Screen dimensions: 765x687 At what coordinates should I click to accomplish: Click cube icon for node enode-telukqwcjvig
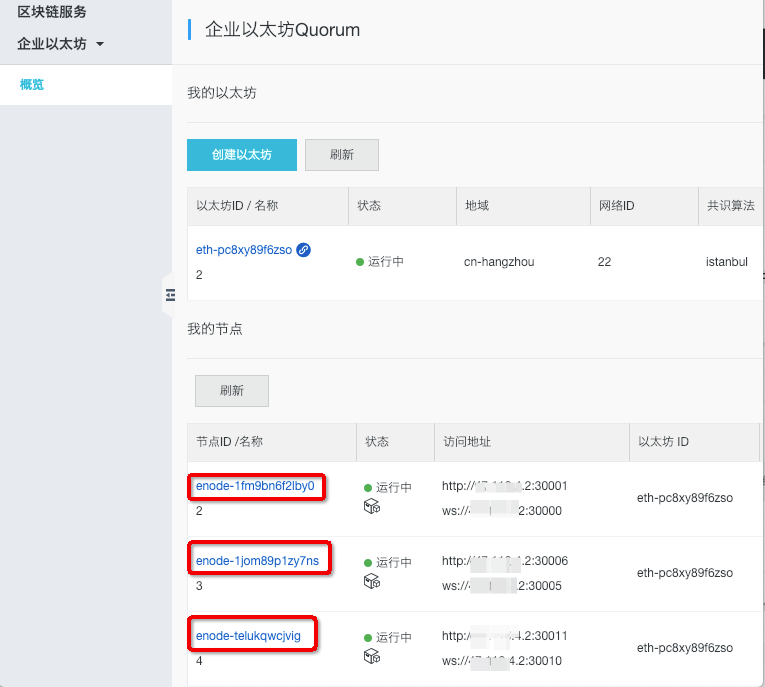(x=372, y=656)
